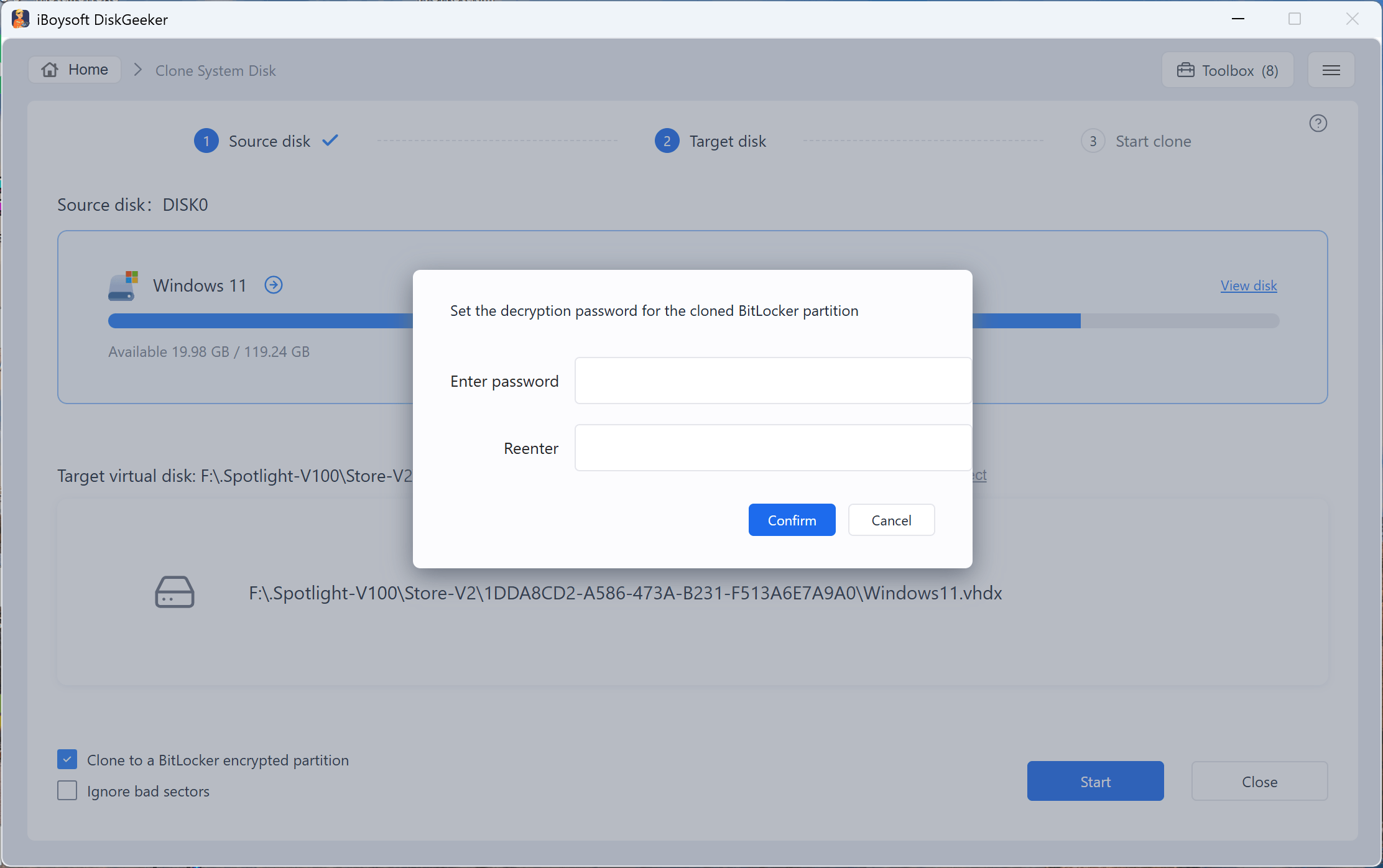This screenshot has height=868, width=1383.
Task: Open the Toolbox (8) button
Action: pyautogui.click(x=1228, y=70)
